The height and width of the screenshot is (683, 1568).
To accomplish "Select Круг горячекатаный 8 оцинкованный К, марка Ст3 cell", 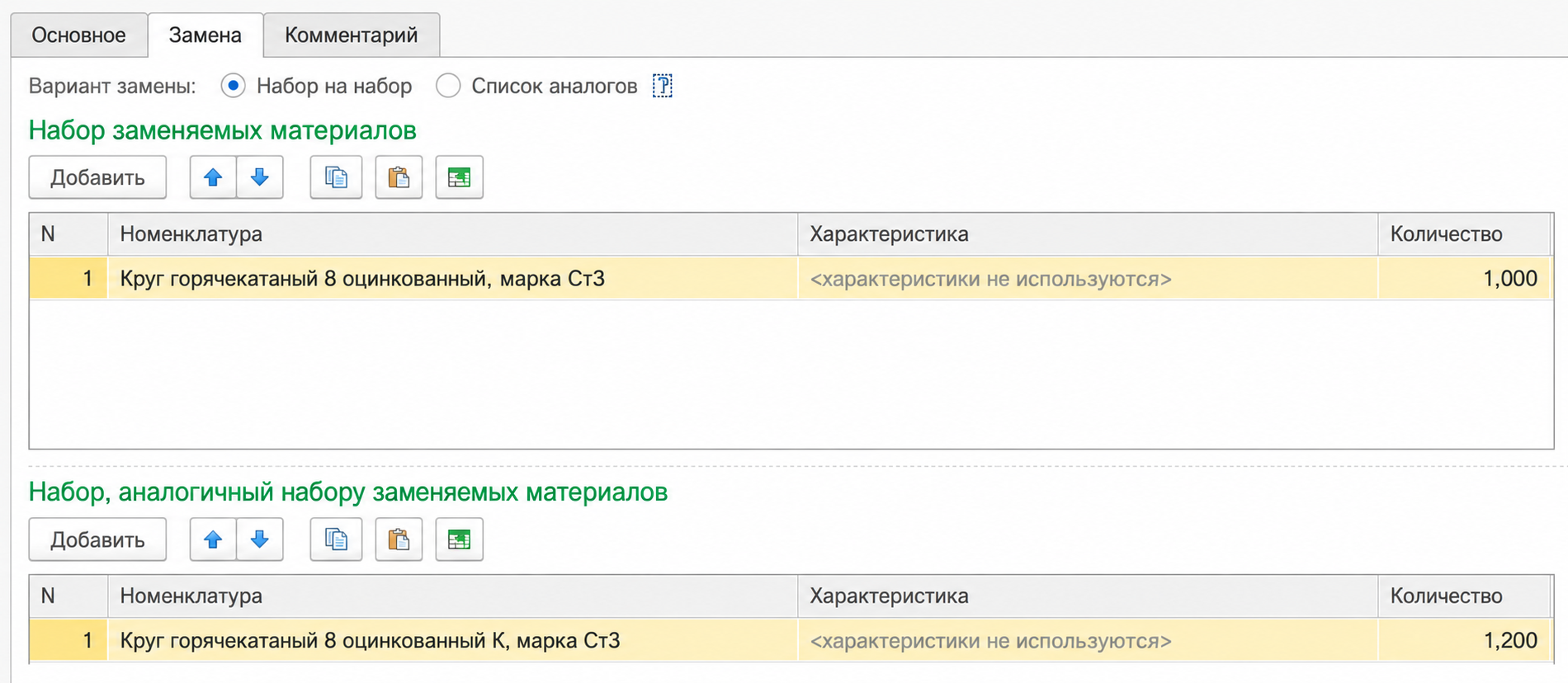I will coord(452,641).
